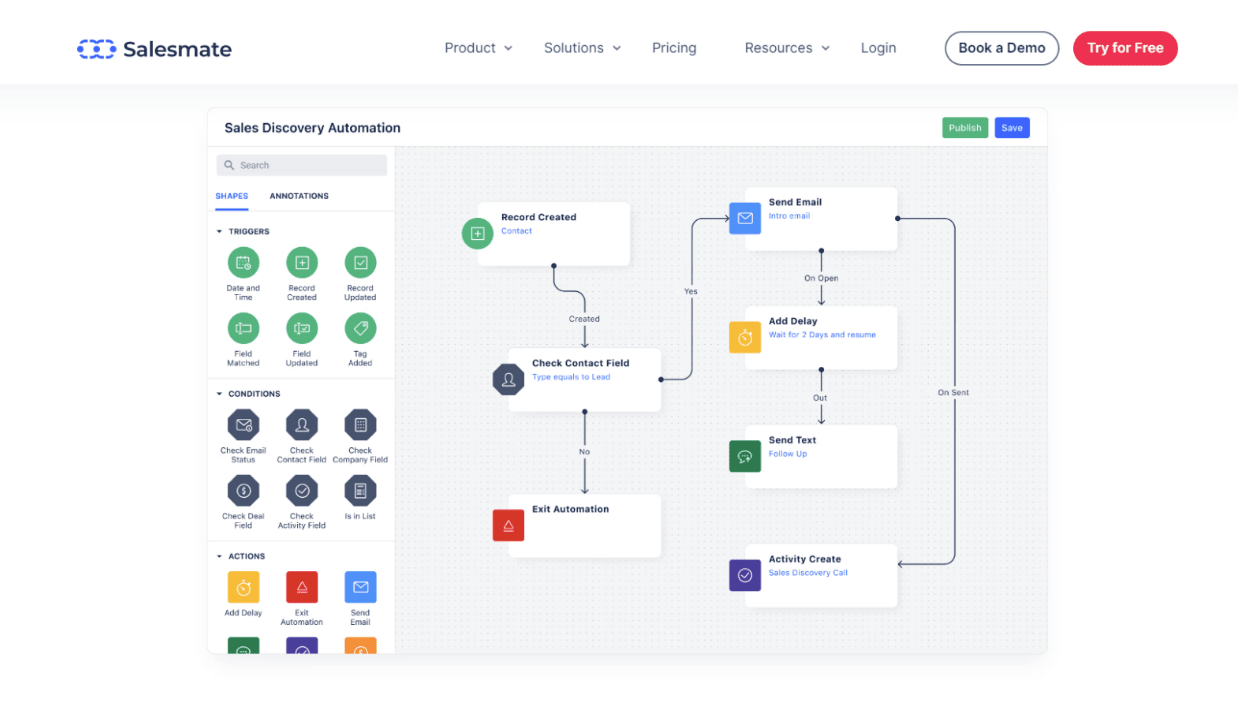Screen dimensions: 1238x707
Task: Switch to the Annotations tab
Action: (x=299, y=196)
